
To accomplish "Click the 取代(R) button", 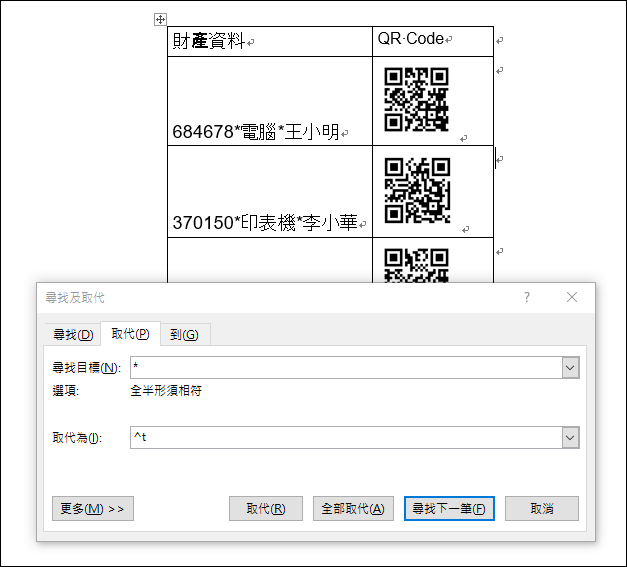I will point(266,509).
